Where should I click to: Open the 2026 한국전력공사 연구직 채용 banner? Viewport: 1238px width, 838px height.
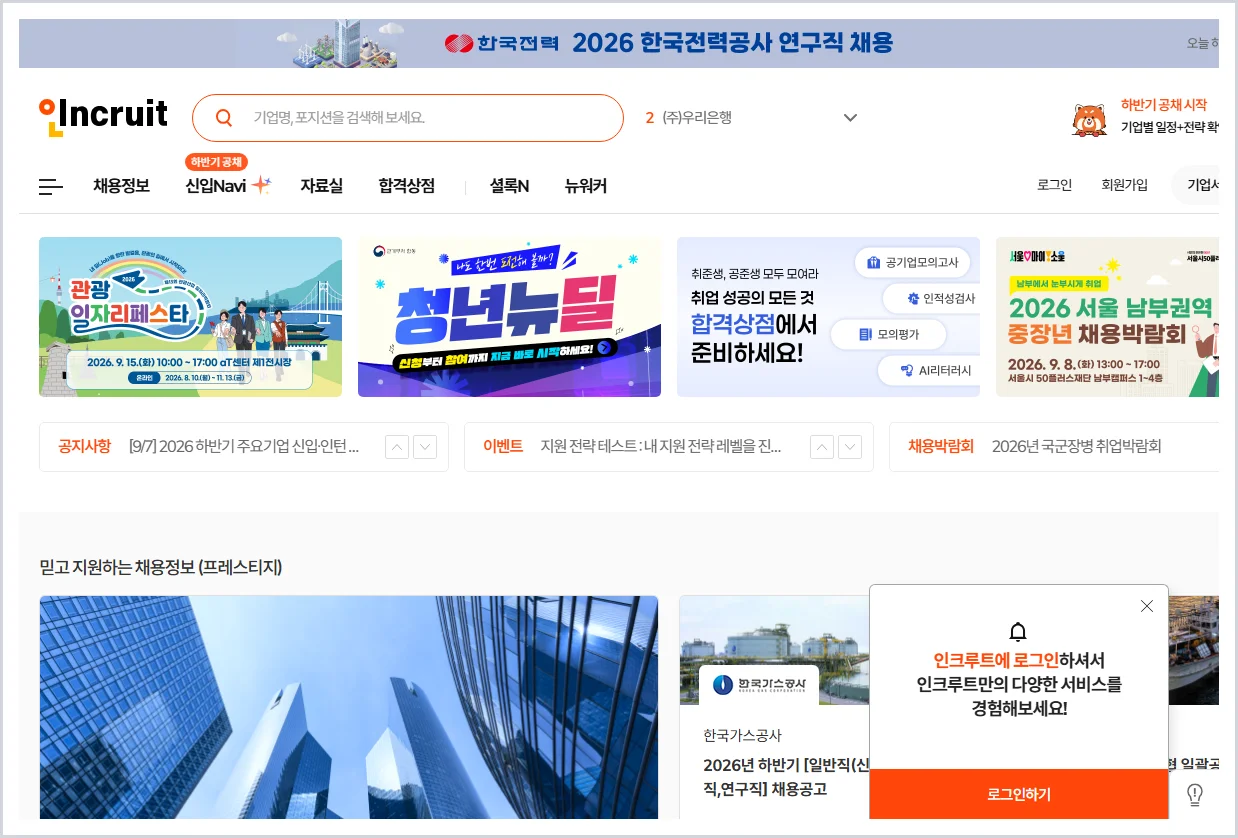click(x=618, y=43)
